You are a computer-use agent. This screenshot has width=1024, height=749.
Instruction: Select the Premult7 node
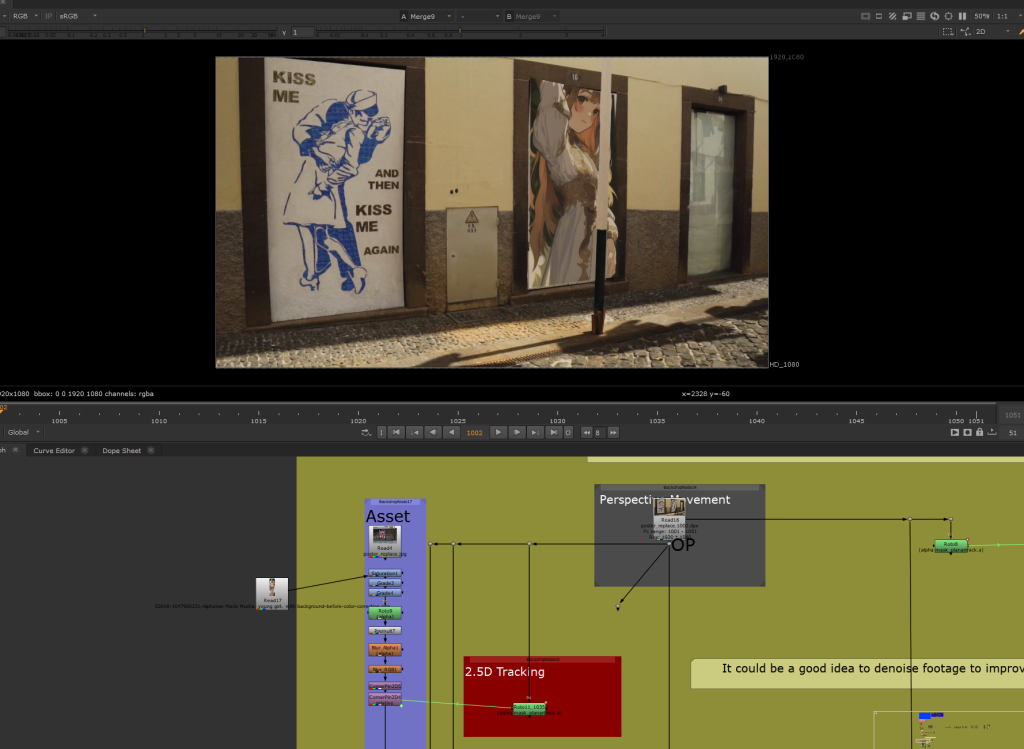tap(385, 631)
